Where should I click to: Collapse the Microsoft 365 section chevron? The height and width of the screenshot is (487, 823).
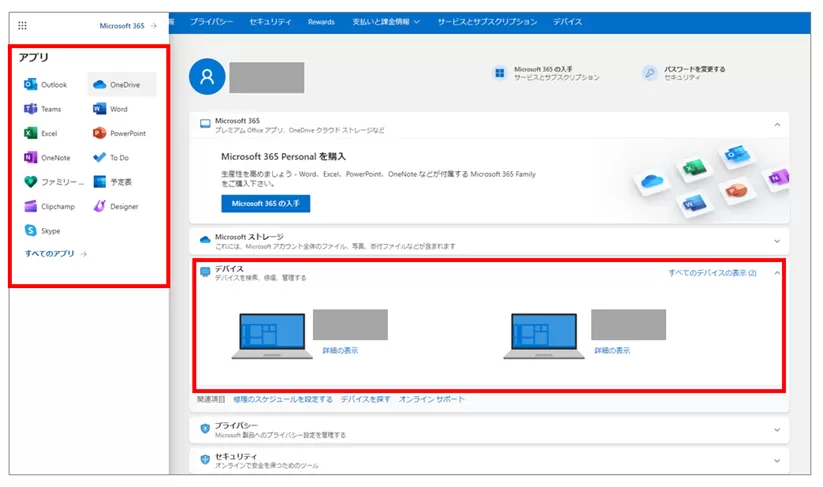coord(777,124)
